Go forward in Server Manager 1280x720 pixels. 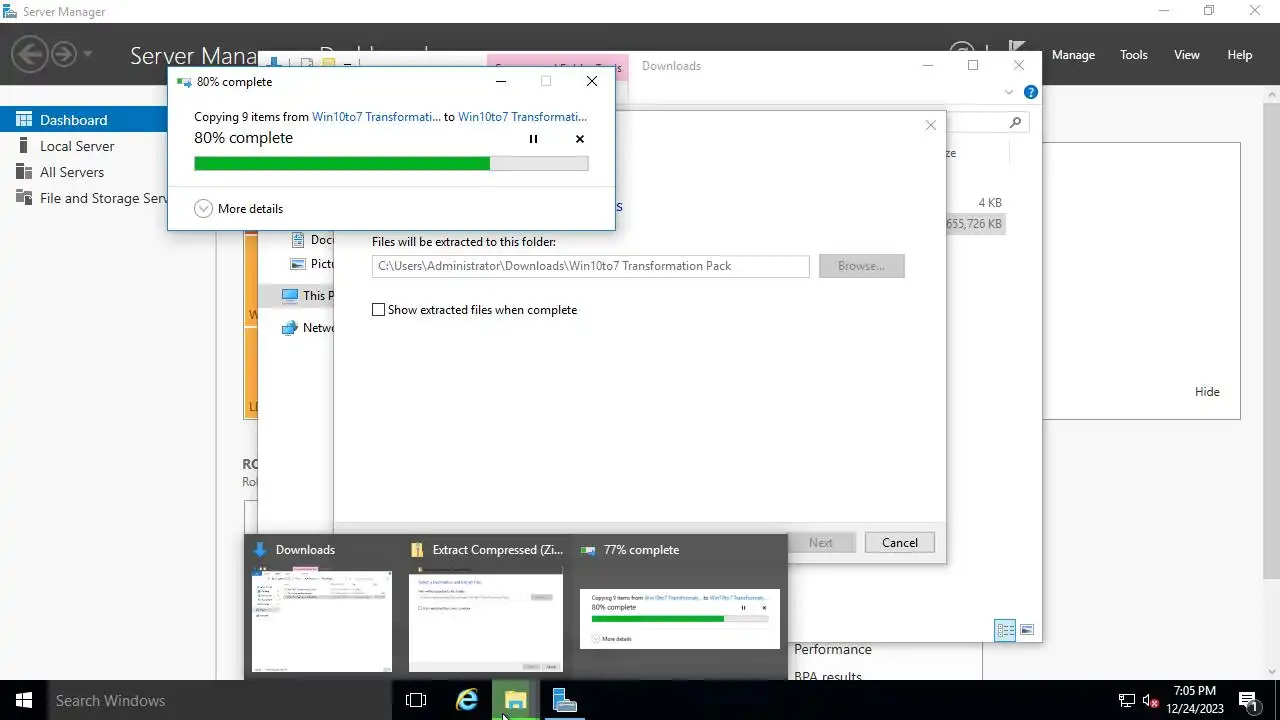coord(63,54)
